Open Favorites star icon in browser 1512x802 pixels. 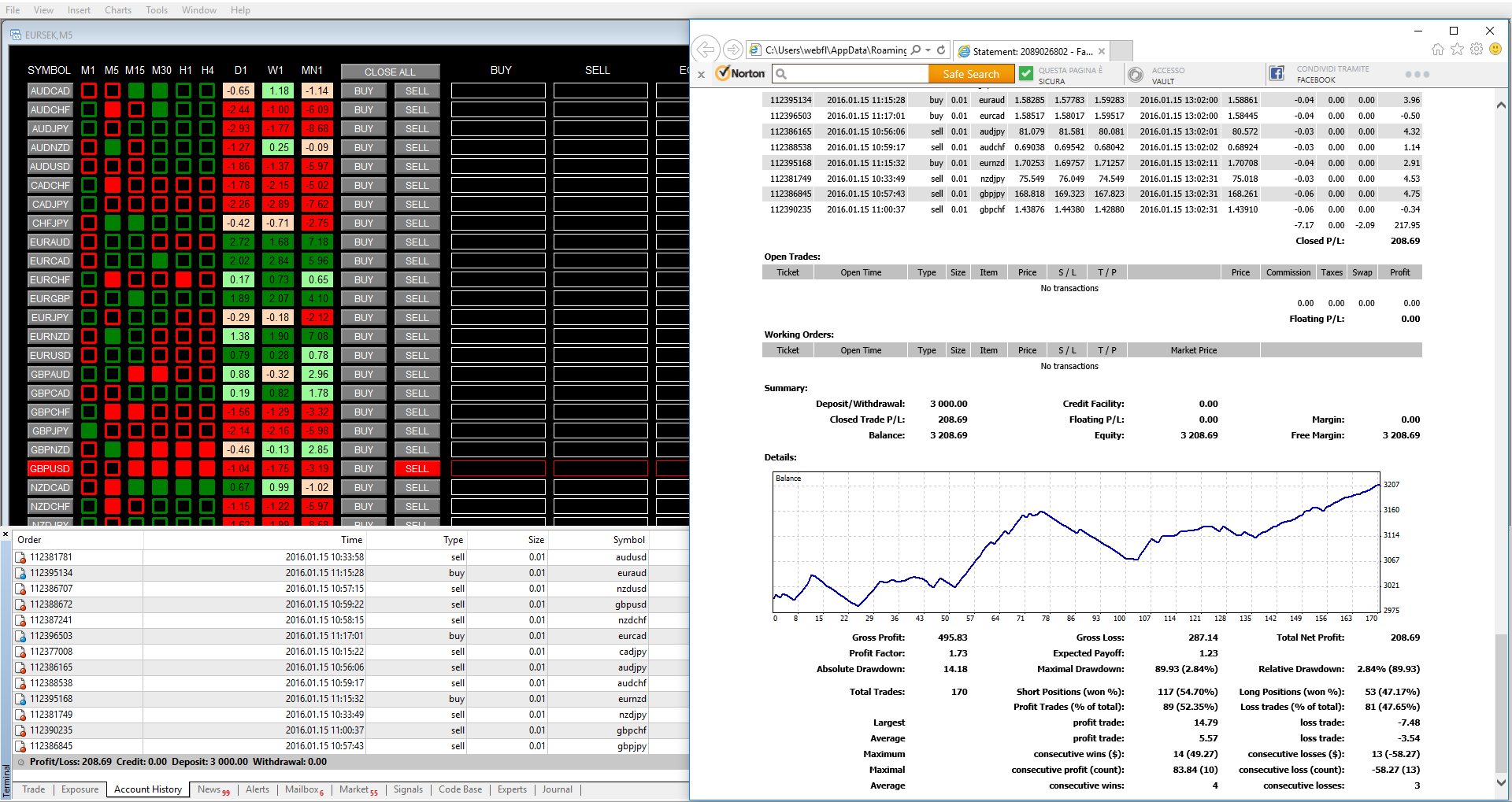coord(1457,50)
